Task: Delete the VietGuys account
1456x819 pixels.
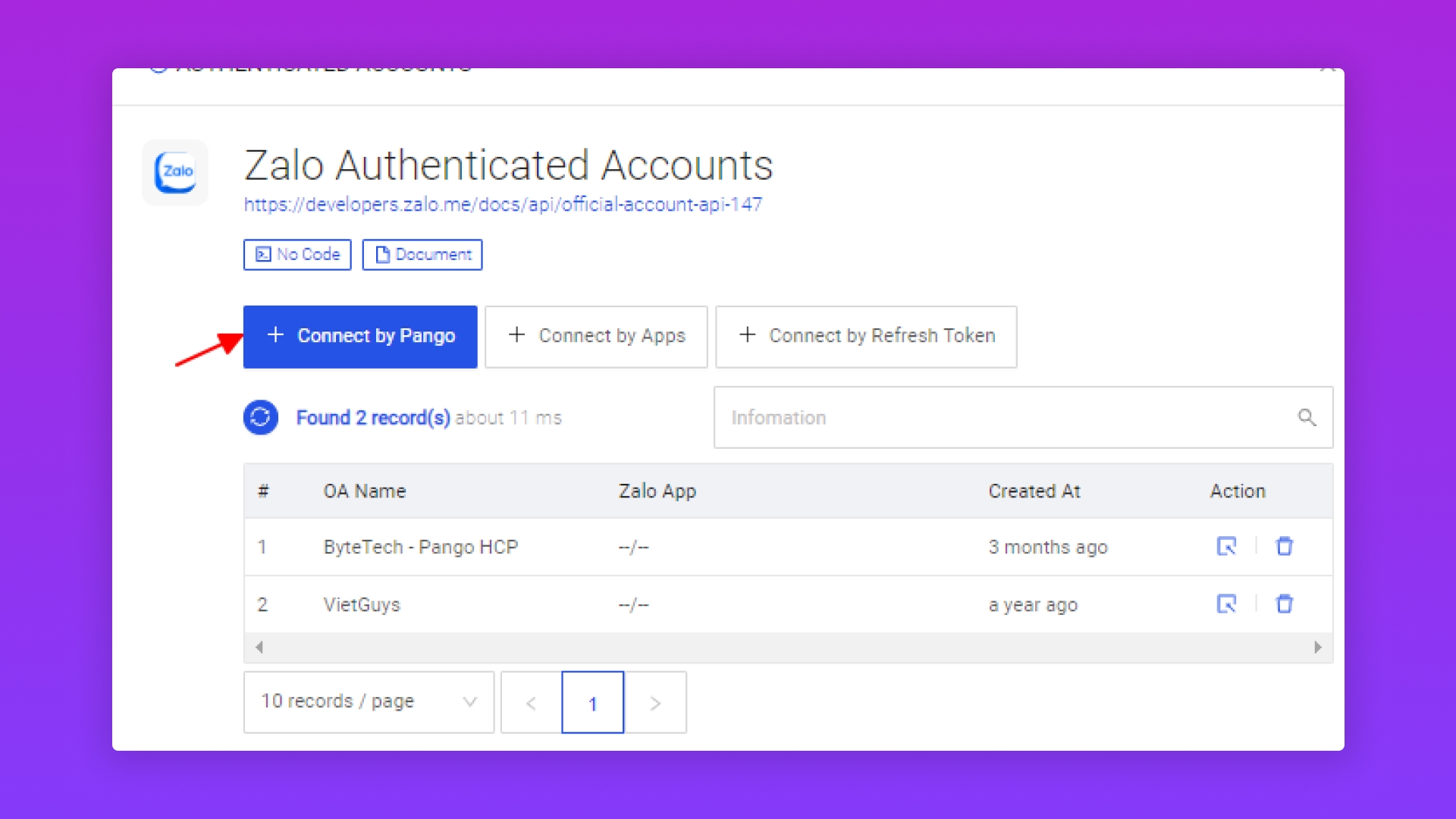Action: [x=1284, y=604]
